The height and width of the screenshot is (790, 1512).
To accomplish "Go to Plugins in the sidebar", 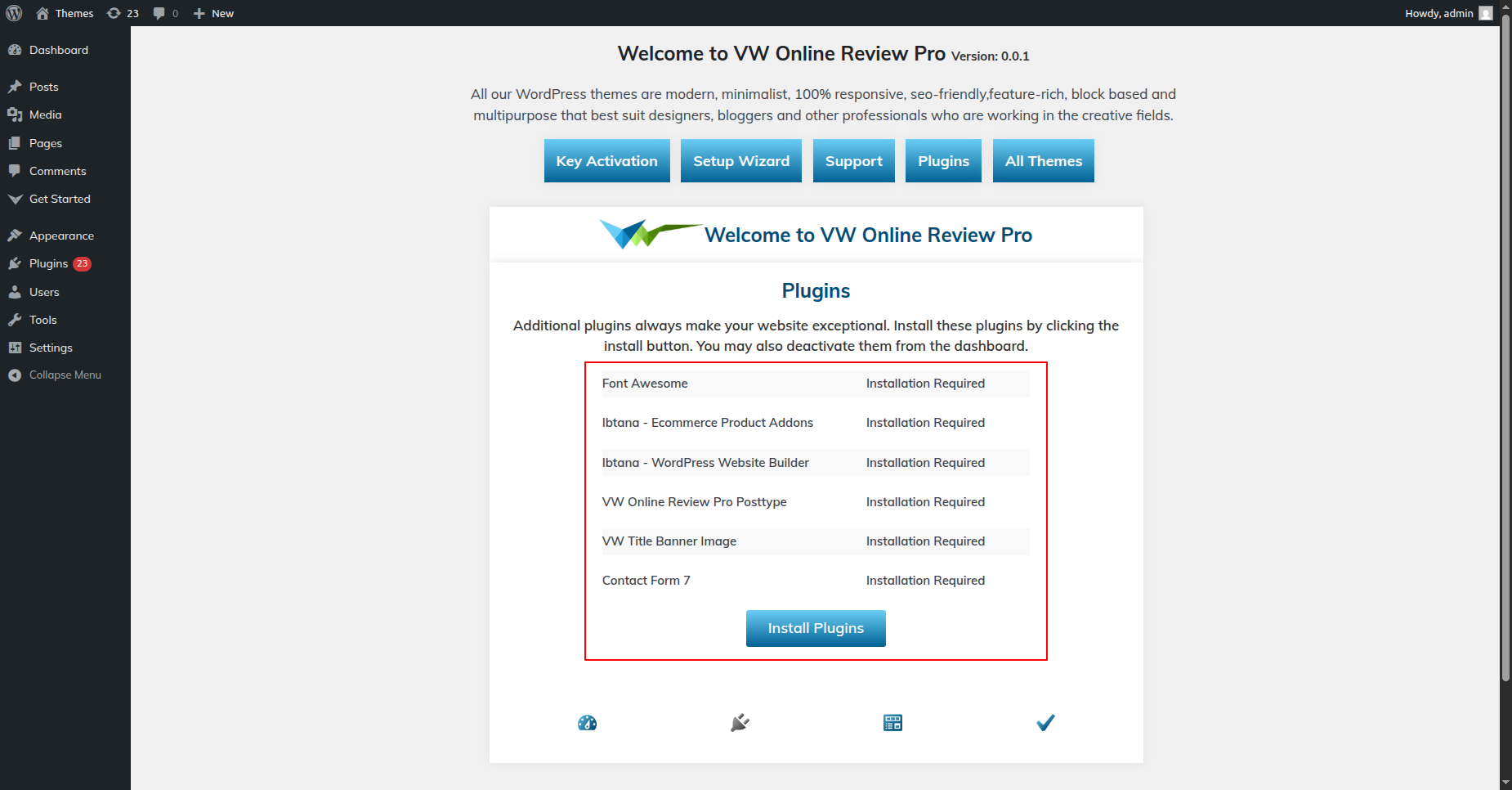I will point(48,263).
